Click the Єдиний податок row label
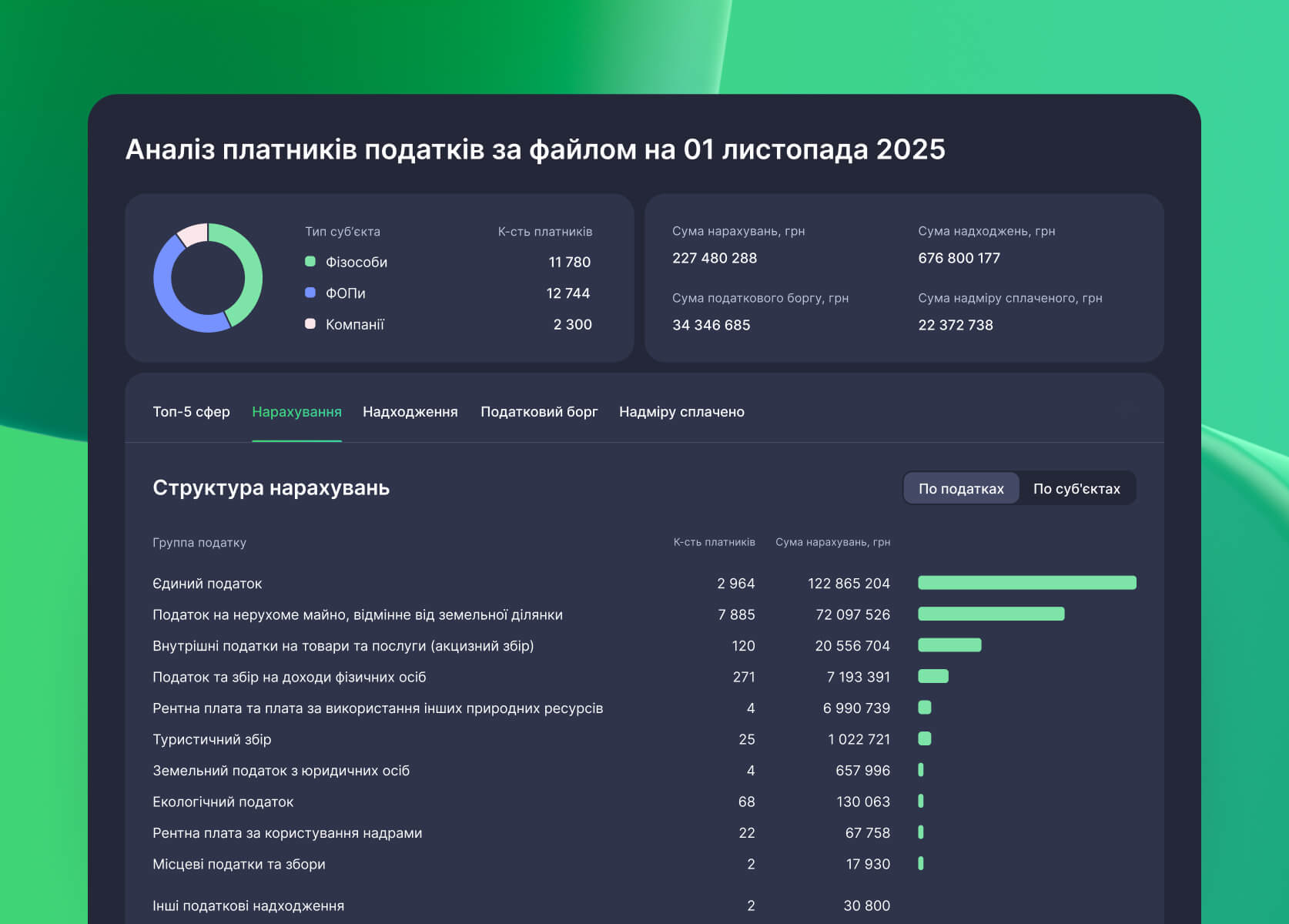Image resolution: width=1289 pixels, height=924 pixels. pos(207,584)
